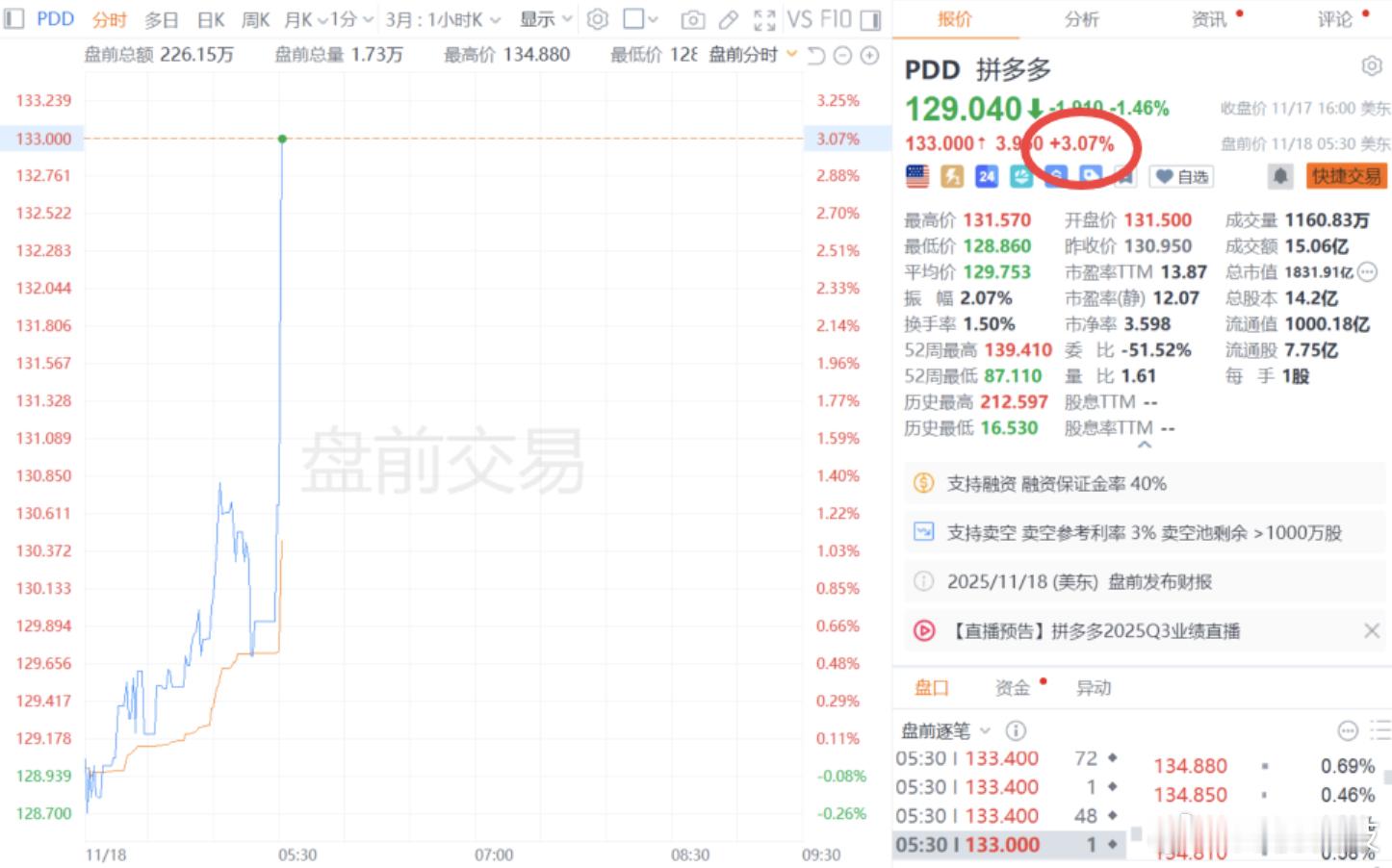Click the 52周最高 139.410 value

(1018, 350)
